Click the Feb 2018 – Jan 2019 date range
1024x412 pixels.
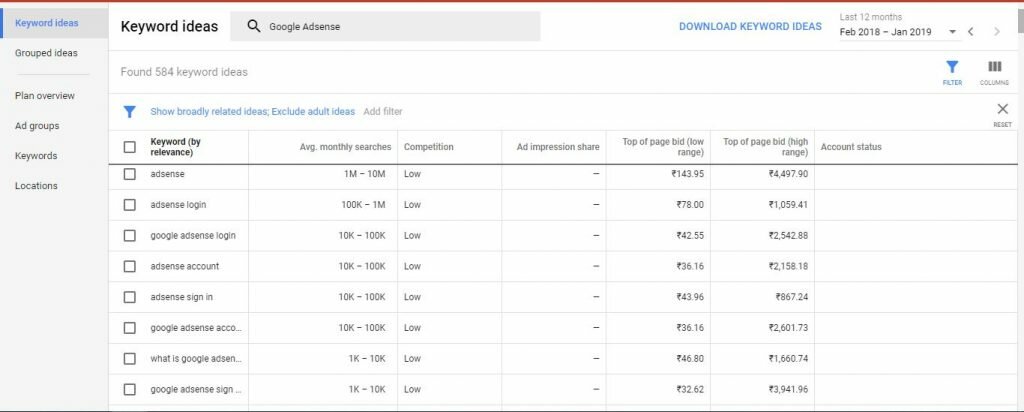tap(886, 31)
